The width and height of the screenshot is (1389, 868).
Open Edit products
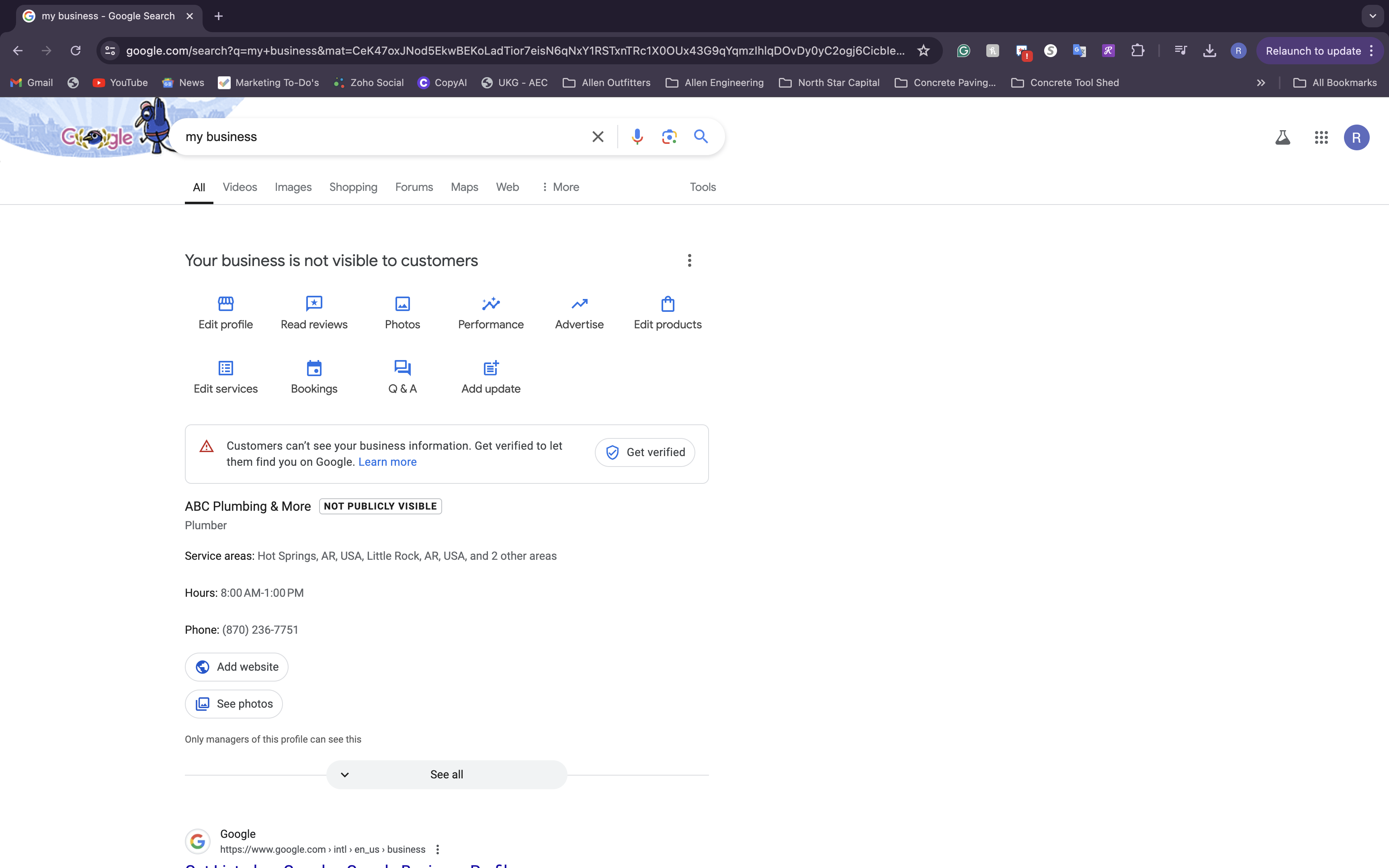(x=668, y=313)
